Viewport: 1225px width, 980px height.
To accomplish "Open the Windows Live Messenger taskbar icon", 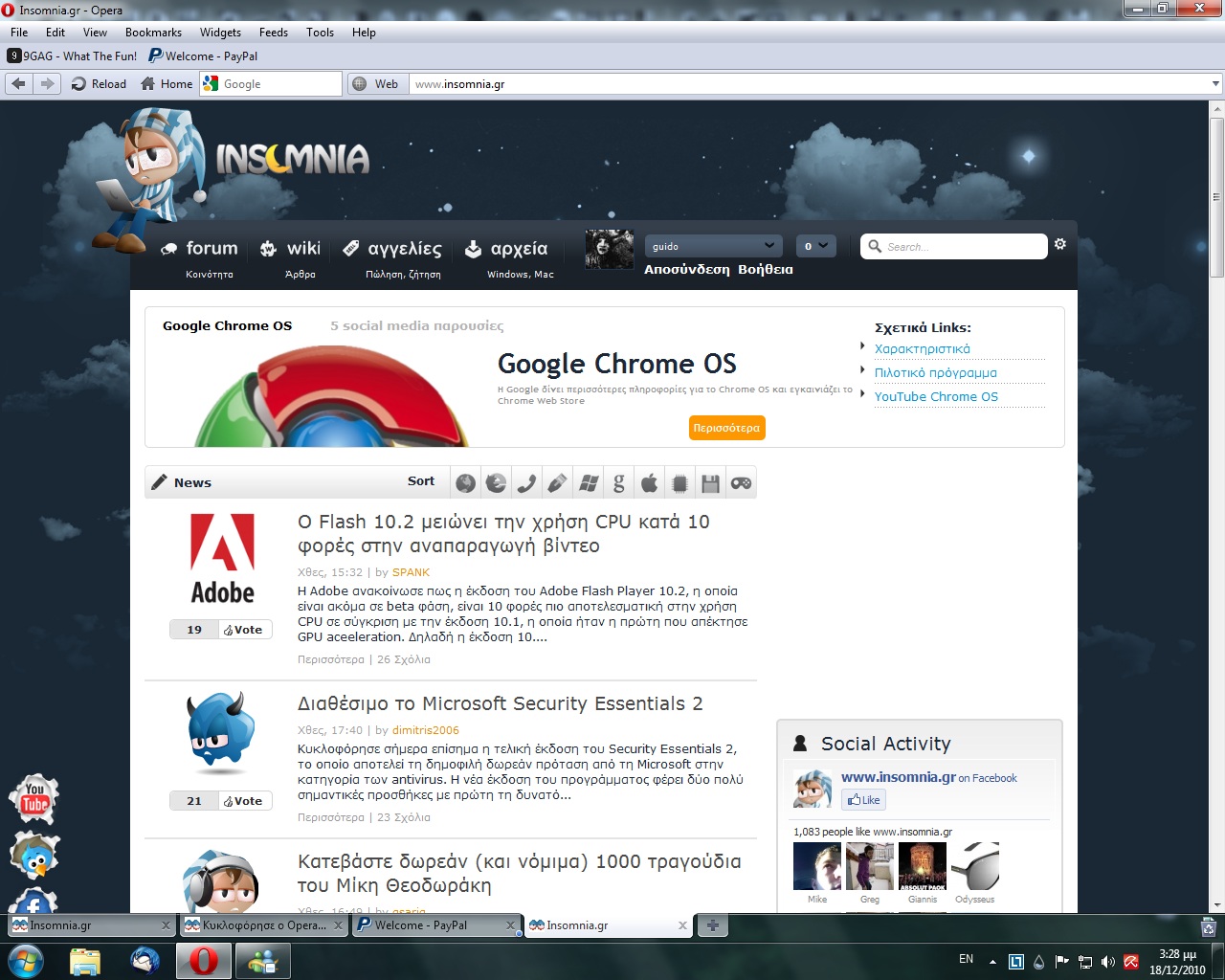I will click(262, 960).
